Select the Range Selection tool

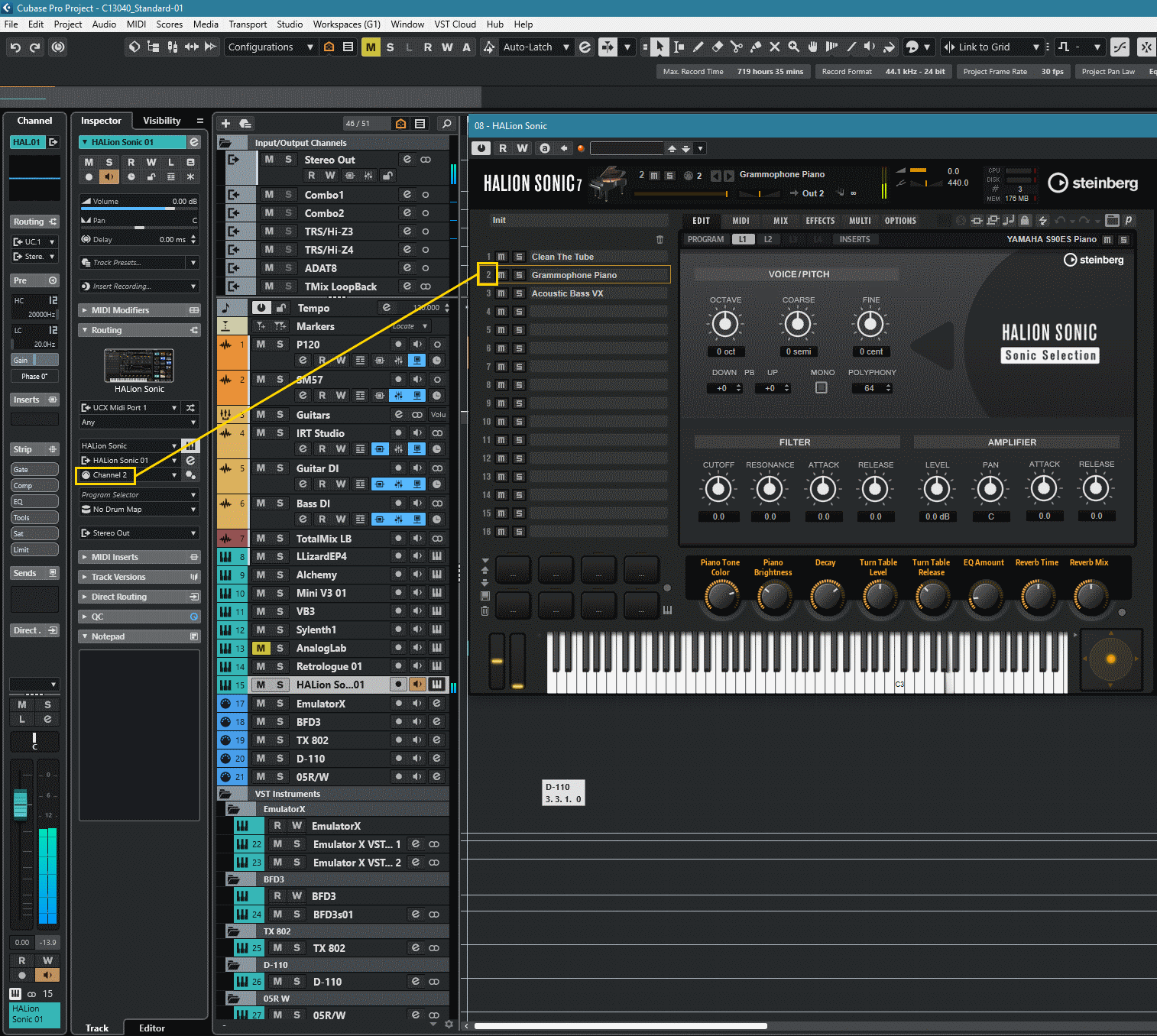(679, 47)
